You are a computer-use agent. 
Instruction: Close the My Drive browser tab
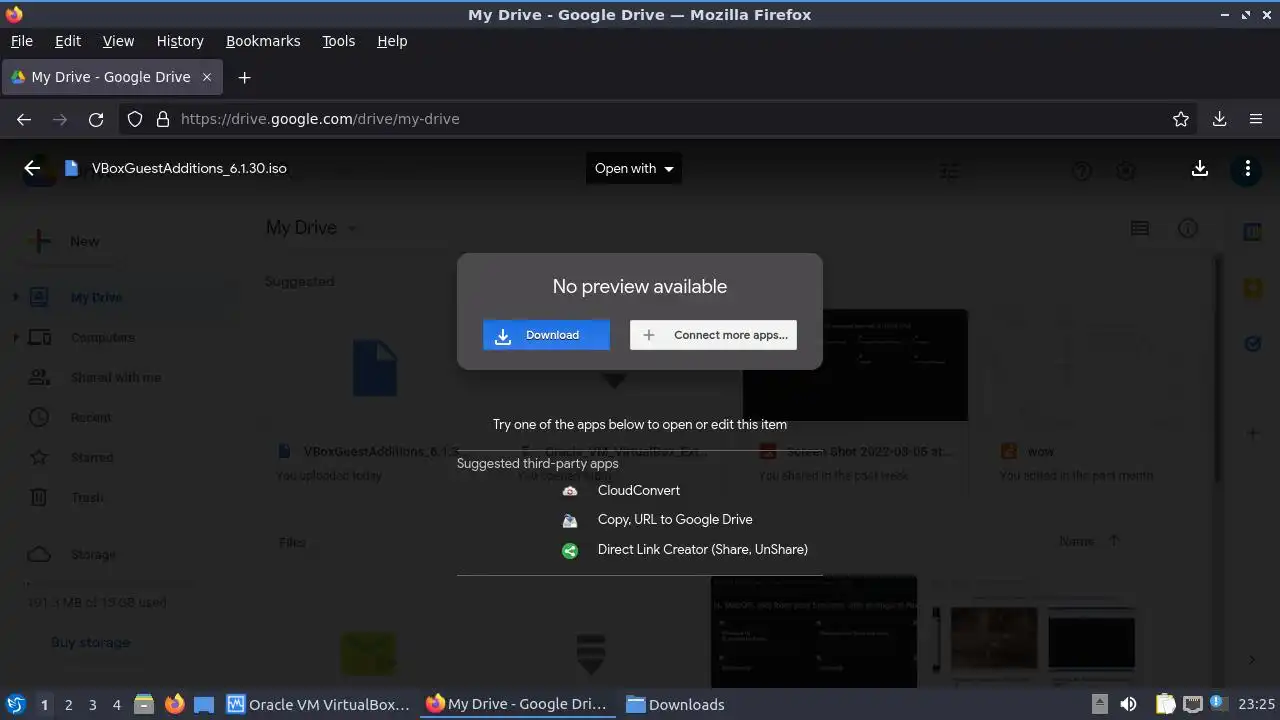point(207,77)
